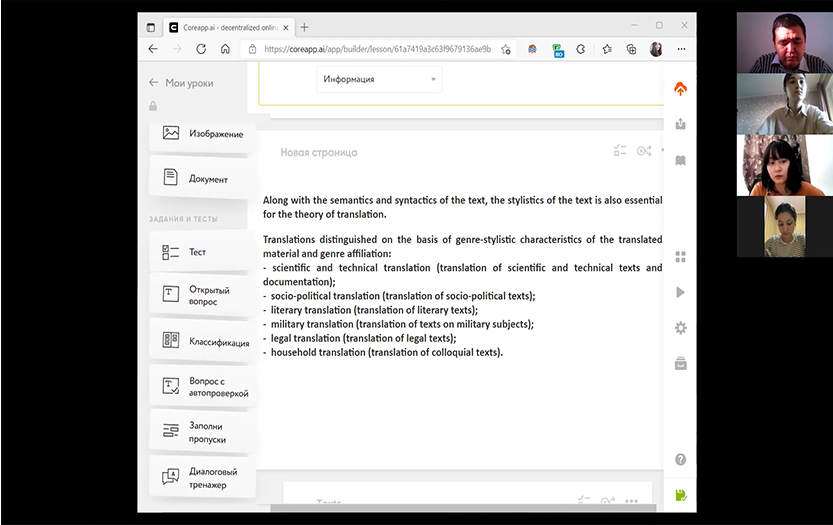The width and height of the screenshot is (833, 525).
Task: Click the checklist icon beside Новая страница
Action: tap(620, 151)
